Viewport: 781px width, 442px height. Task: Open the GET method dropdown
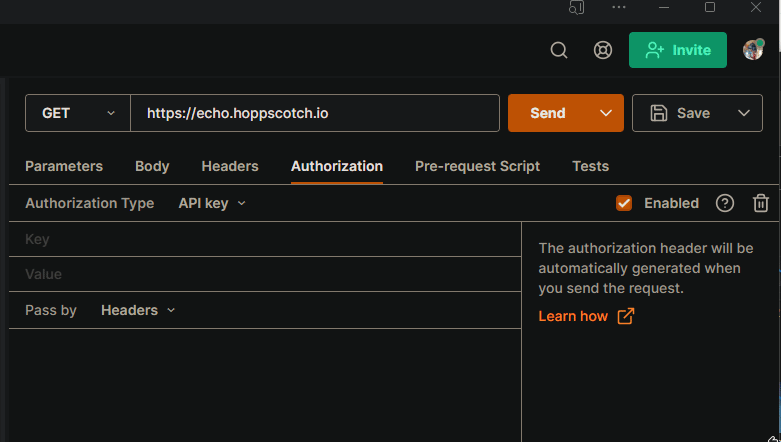tap(78, 113)
